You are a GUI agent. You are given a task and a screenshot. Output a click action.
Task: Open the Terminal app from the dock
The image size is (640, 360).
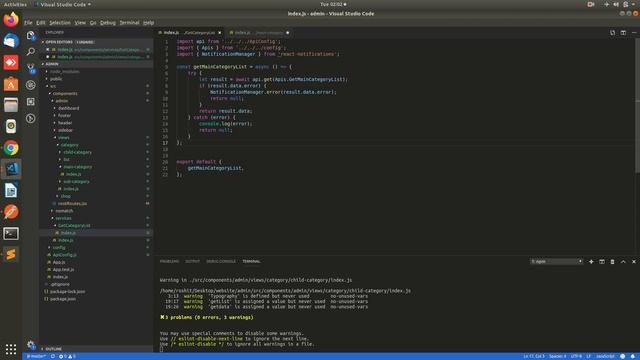[11, 233]
